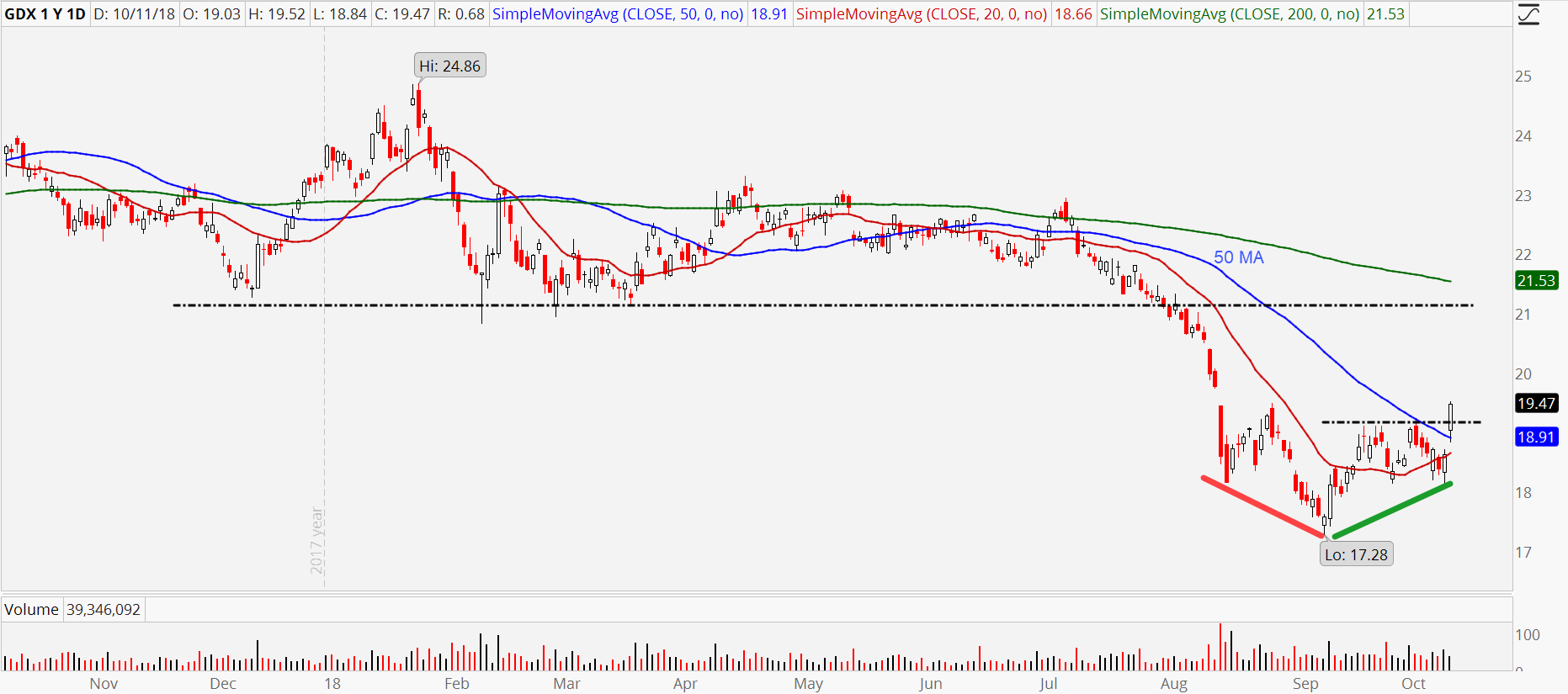Viewport: 1568px width, 694px height.
Task: Click the 22 label on the price axis
Action: click(x=1523, y=255)
